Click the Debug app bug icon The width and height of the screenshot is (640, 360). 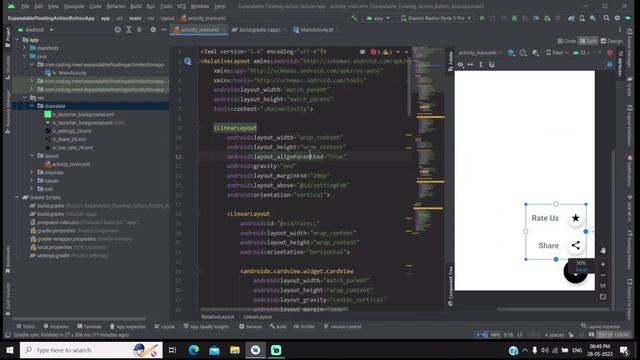[514, 18]
